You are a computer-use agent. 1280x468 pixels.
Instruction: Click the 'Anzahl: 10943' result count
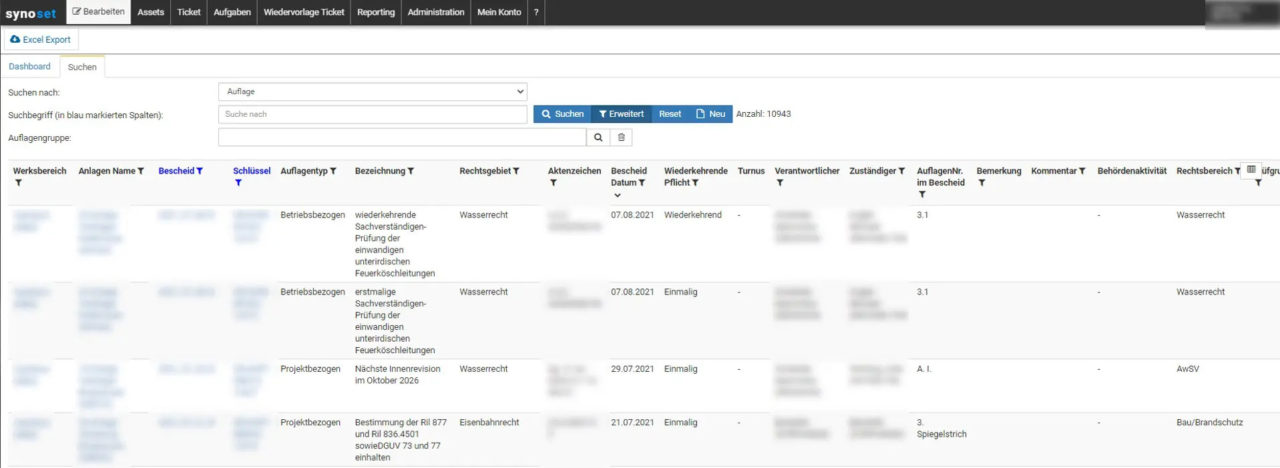coord(764,114)
